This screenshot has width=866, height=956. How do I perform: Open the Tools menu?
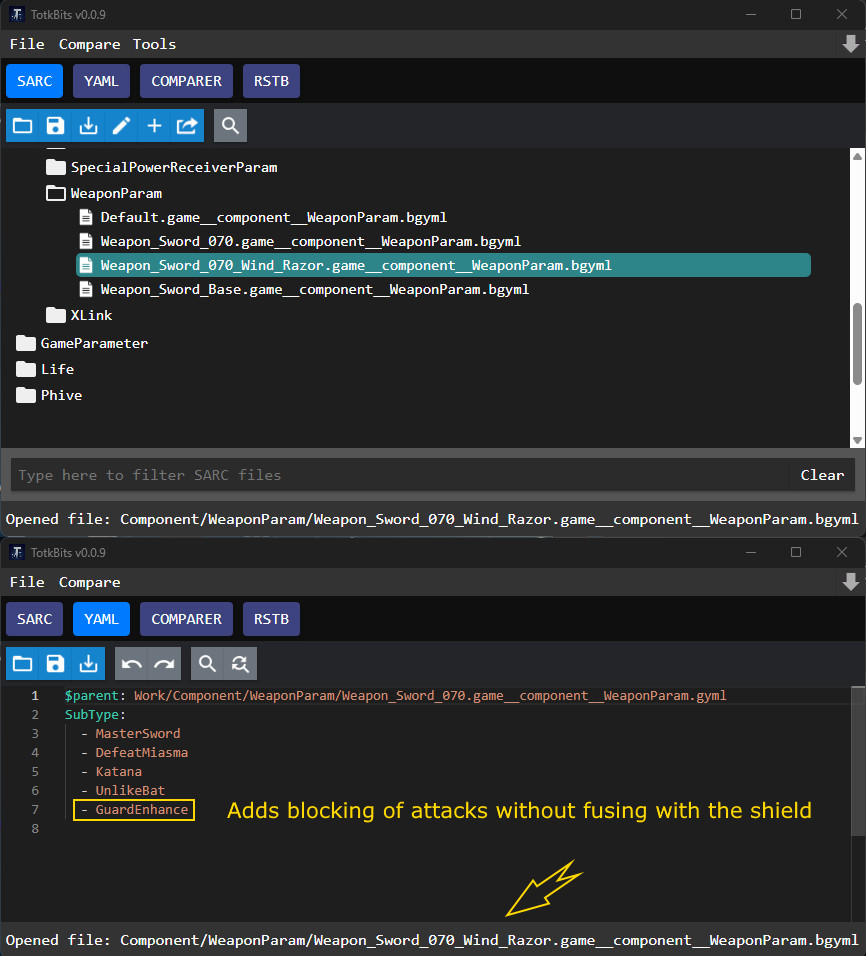(154, 44)
